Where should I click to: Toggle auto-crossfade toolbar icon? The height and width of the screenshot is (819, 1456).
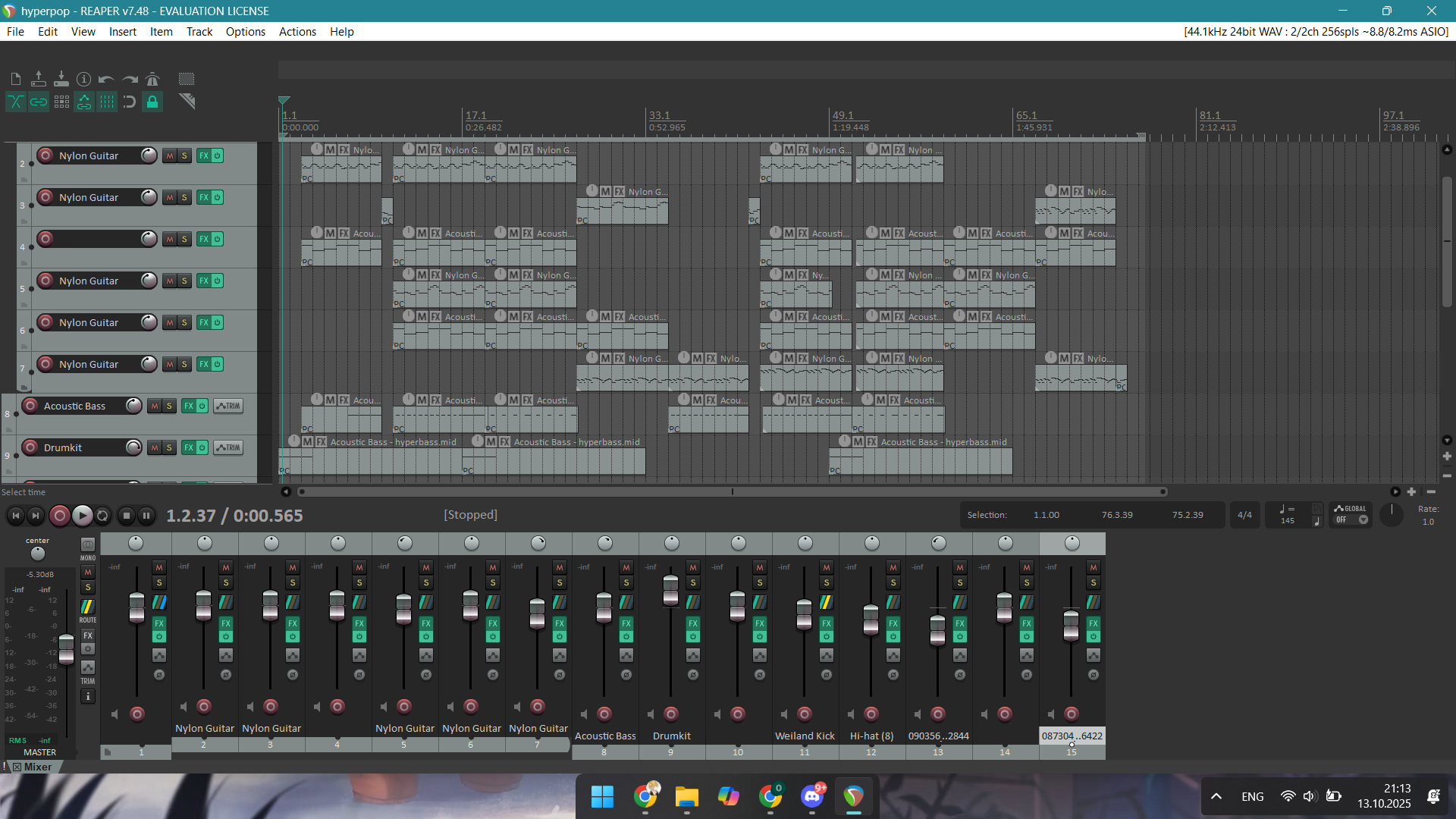point(16,102)
